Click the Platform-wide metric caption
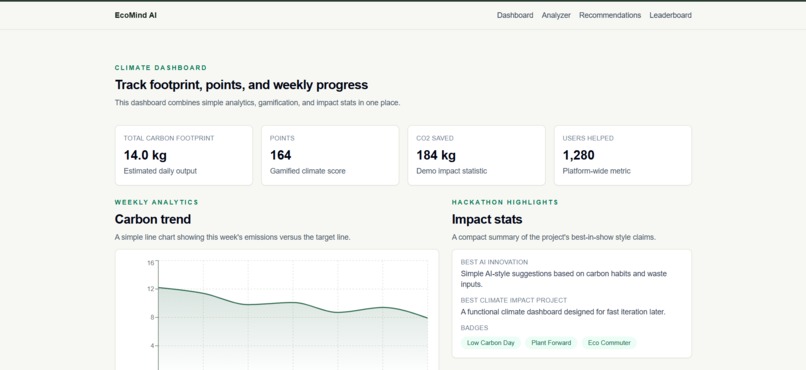806x370 pixels. (x=596, y=171)
